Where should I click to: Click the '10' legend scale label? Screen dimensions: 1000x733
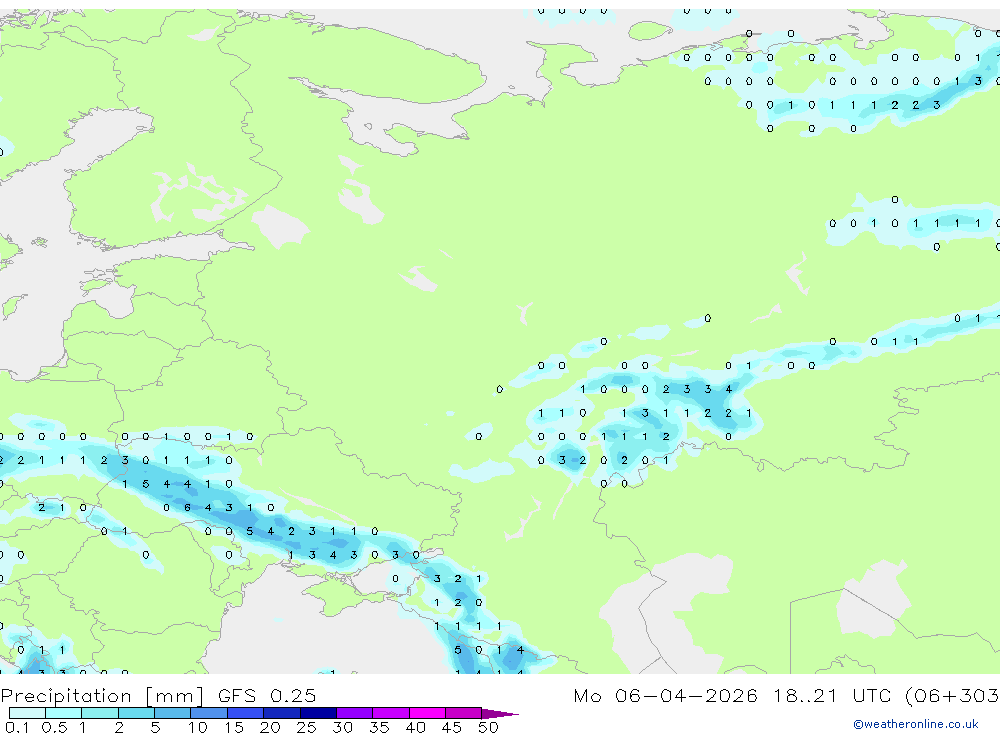pos(198,727)
